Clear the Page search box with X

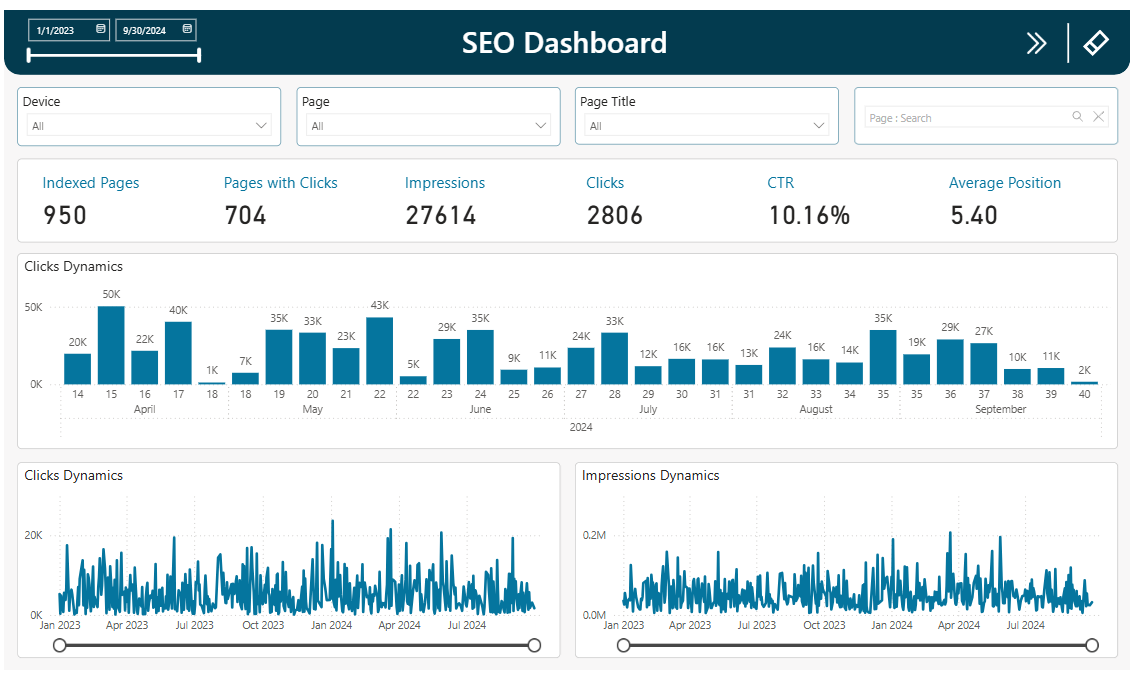1099,116
